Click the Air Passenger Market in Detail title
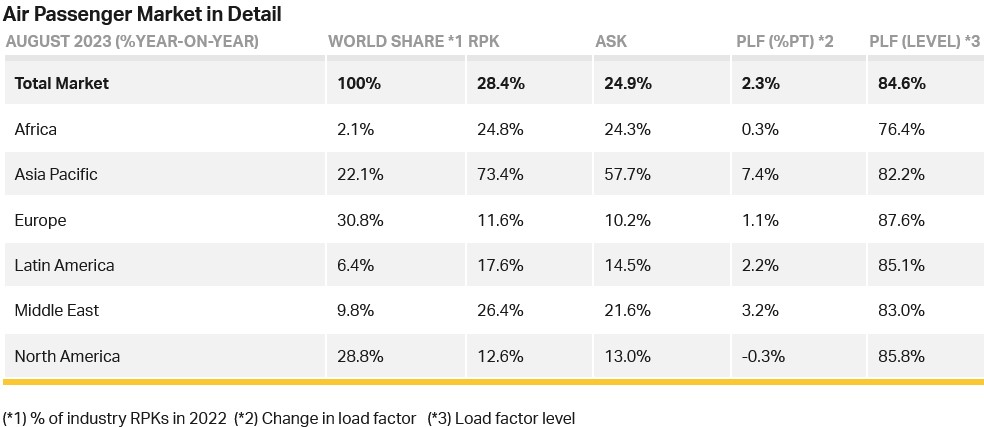 click(142, 13)
